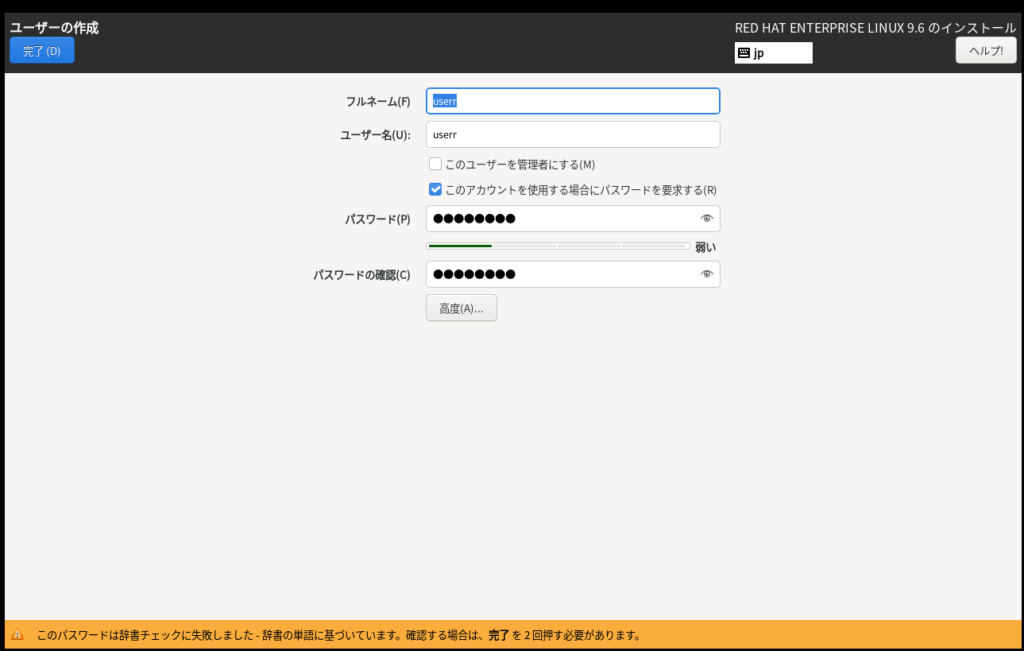Viewport: 1024px width, 651px height.
Task: Reveal password using eye icon in パスワード field
Action: pos(707,218)
